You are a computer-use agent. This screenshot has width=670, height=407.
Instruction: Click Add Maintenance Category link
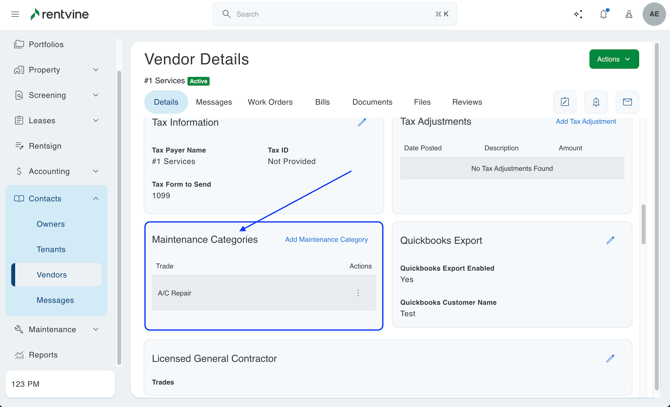click(x=326, y=240)
